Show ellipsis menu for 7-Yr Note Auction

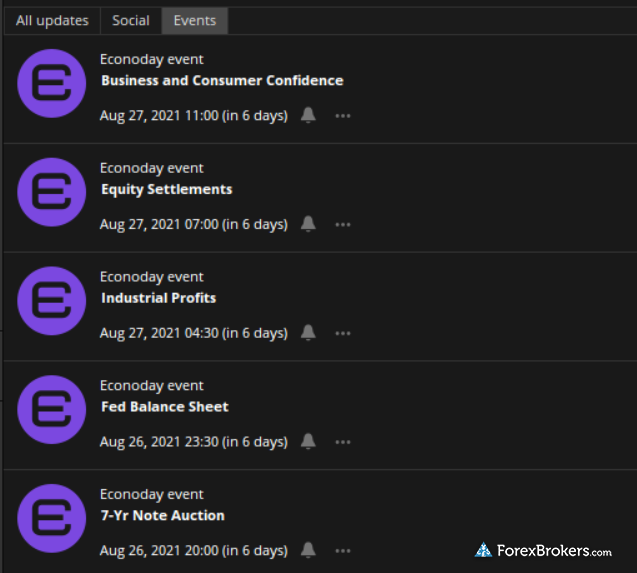coord(342,551)
